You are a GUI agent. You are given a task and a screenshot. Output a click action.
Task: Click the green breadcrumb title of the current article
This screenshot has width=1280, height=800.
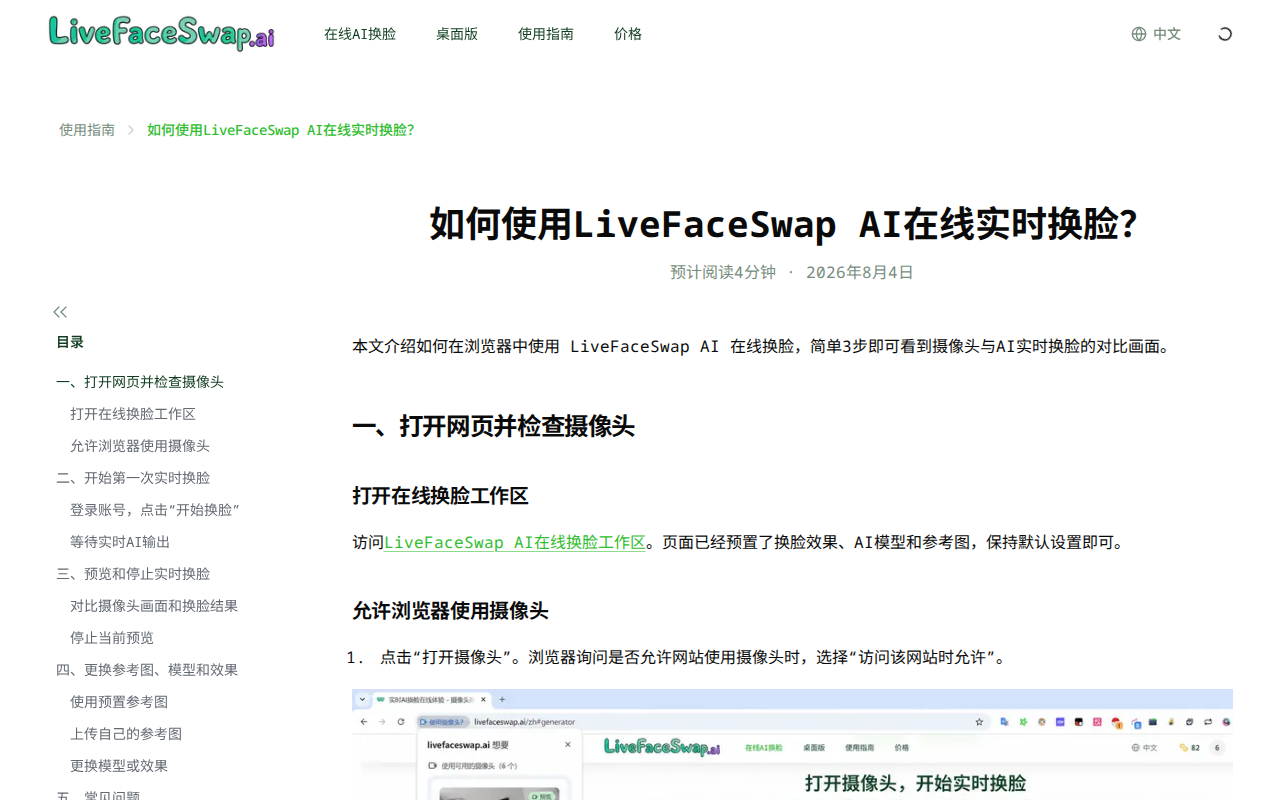click(281, 130)
